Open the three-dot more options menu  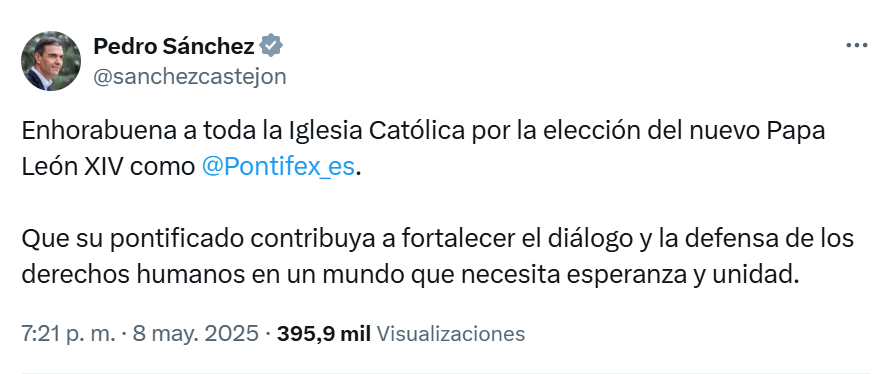[857, 45]
